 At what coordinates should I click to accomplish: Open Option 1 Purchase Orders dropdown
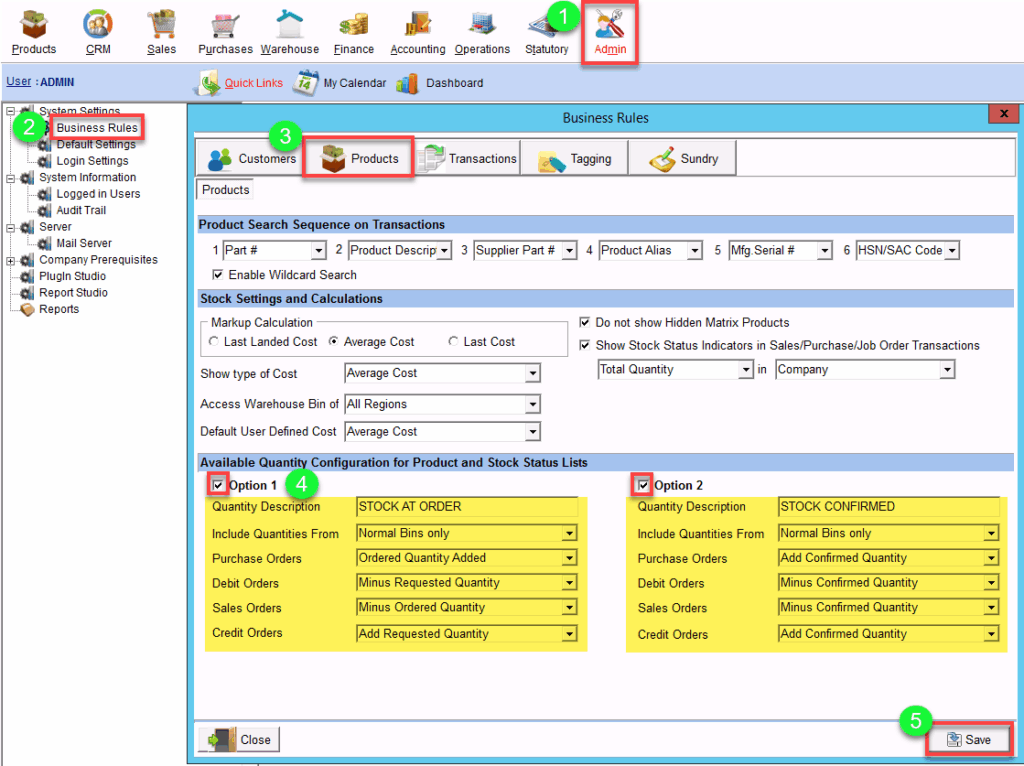click(x=569, y=559)
